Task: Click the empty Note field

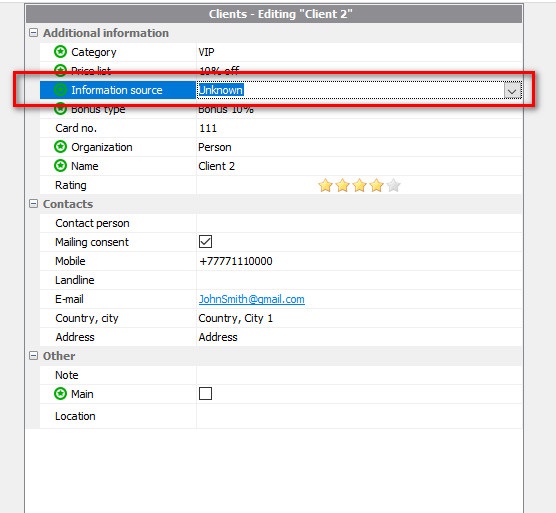Action: coord(359,375)
